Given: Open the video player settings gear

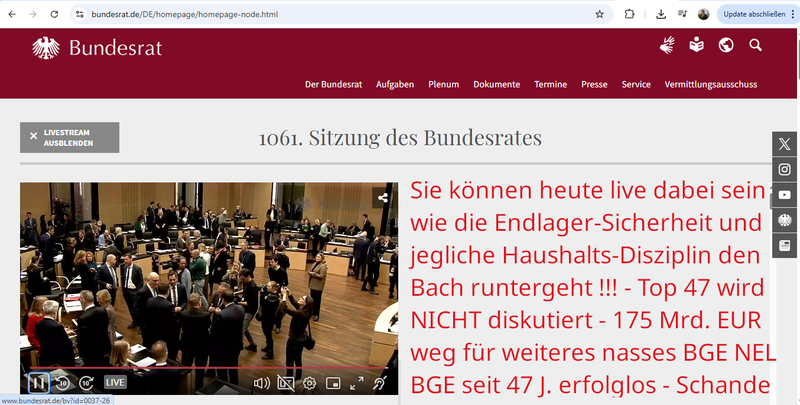Looking at the screenshot, I should [310, 382].
